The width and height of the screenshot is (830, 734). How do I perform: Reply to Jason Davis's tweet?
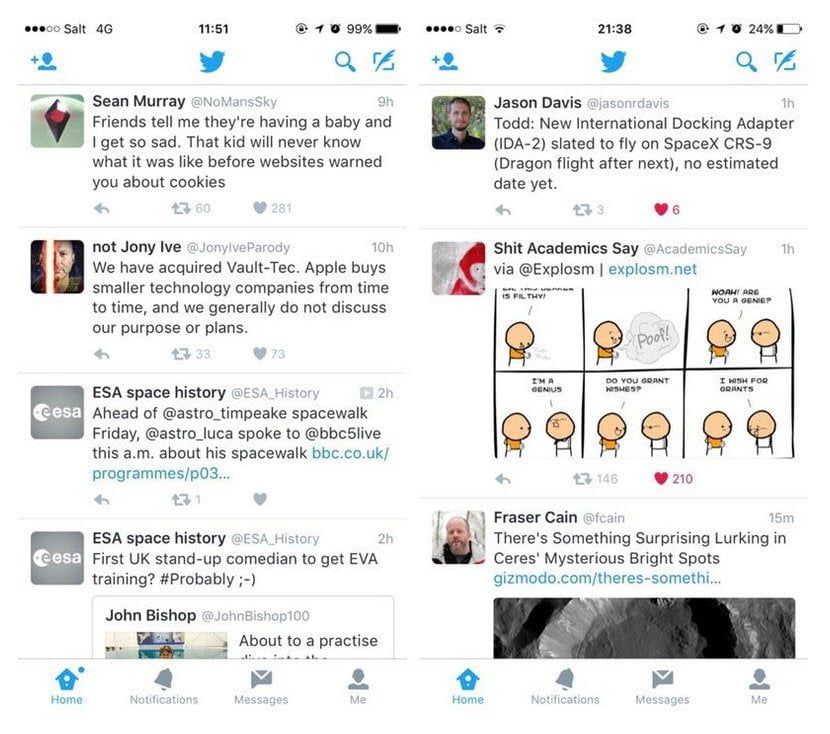click(503, 210)
